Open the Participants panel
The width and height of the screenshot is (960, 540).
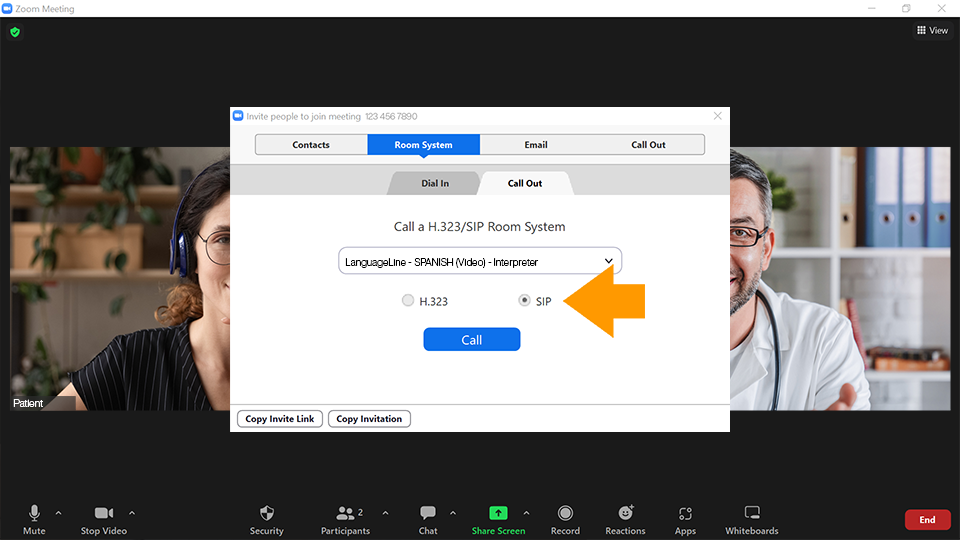(345, 513)
